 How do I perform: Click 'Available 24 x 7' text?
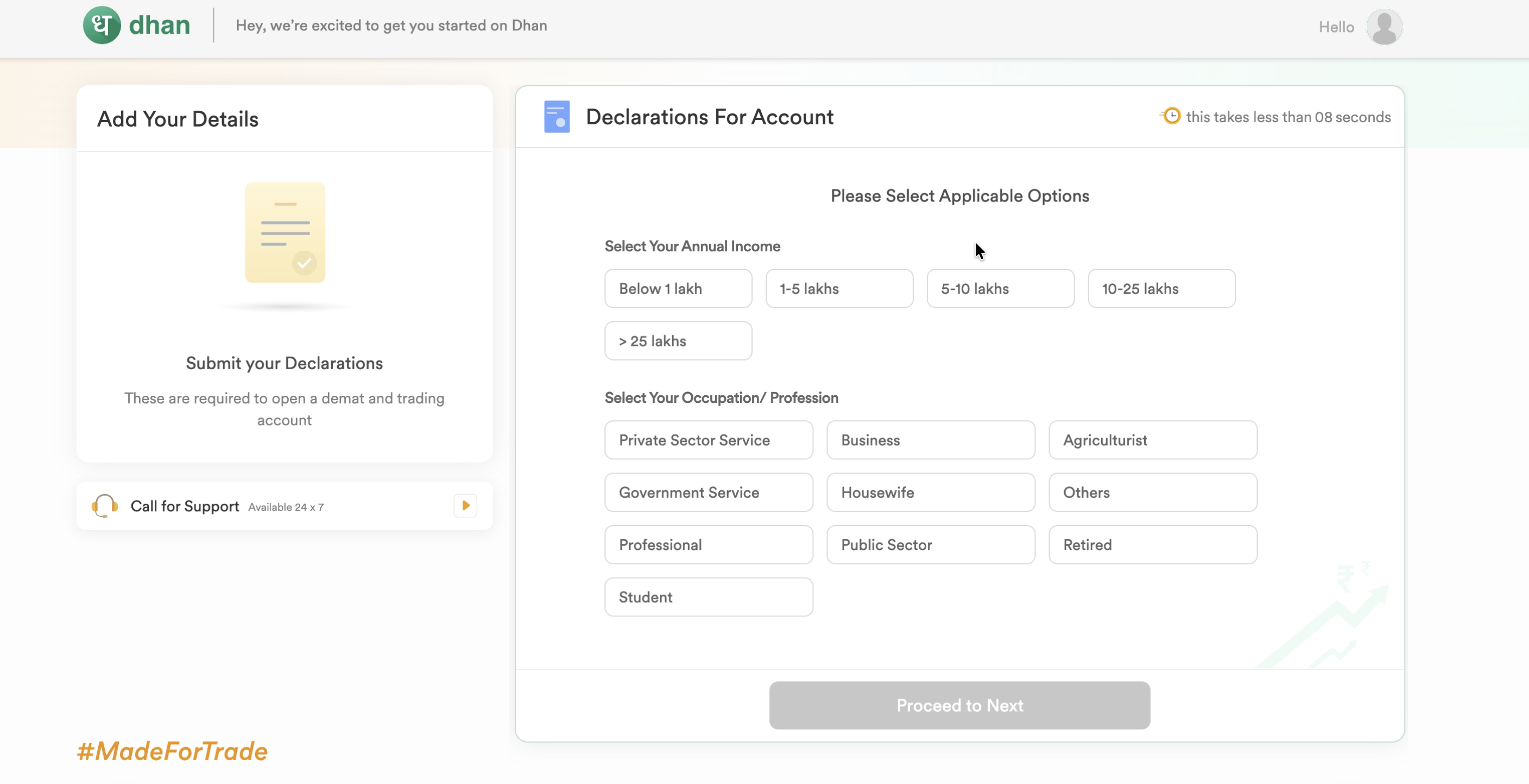(286, 507)
